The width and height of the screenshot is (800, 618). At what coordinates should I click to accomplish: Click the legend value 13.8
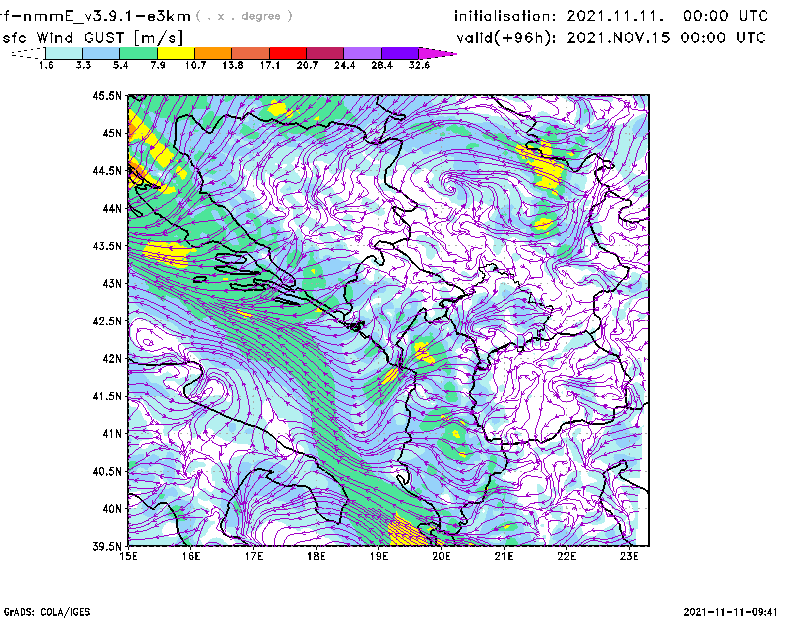click(233, 65)
